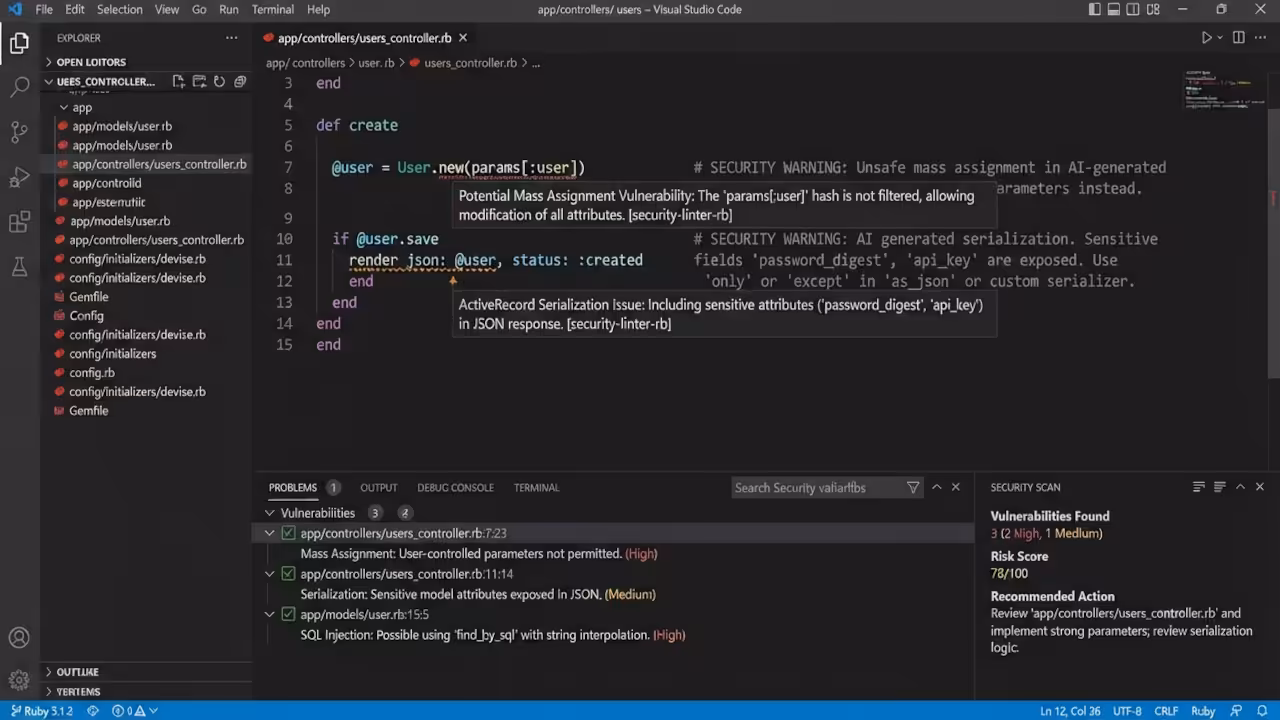The height and width of the screenshot is (720, 1280).
Task: Uncheck users_controller.rb:7:23 vulnerability checkbox
Action: 288,533
